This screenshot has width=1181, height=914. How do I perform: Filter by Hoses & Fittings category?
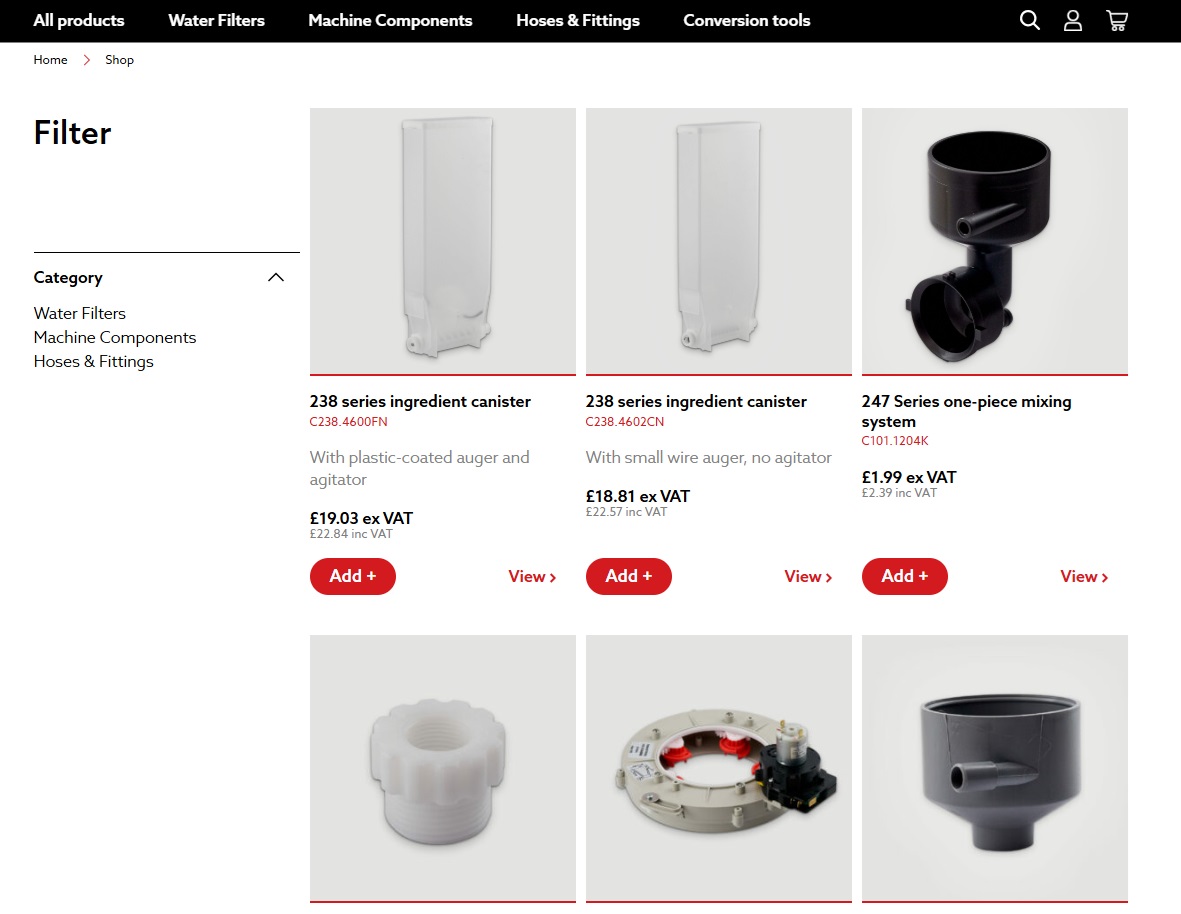point(93,361)
